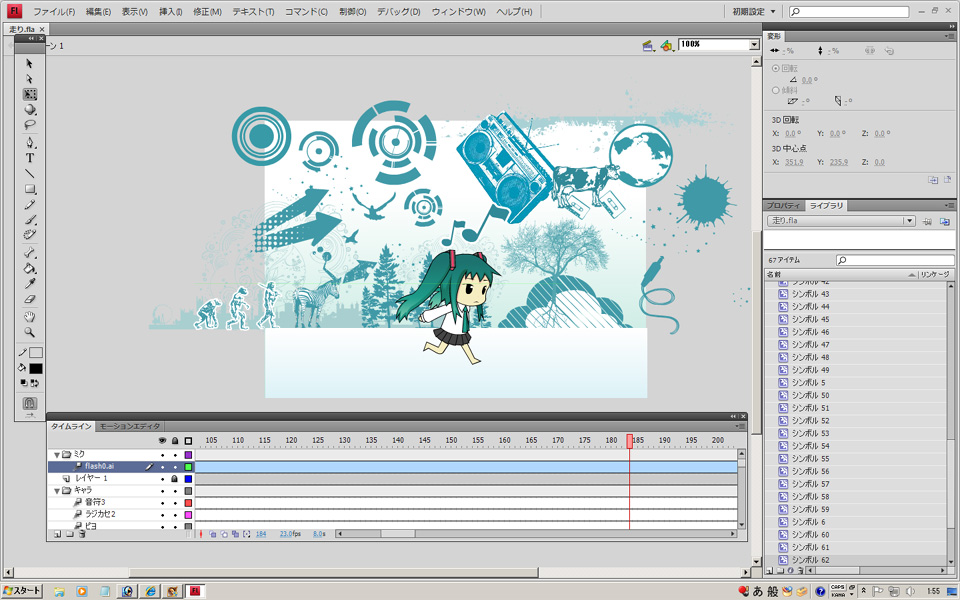The image size is (960, 600).
Task: Toggle lock on レイヤー 1 layer
Action: [175, 479]
